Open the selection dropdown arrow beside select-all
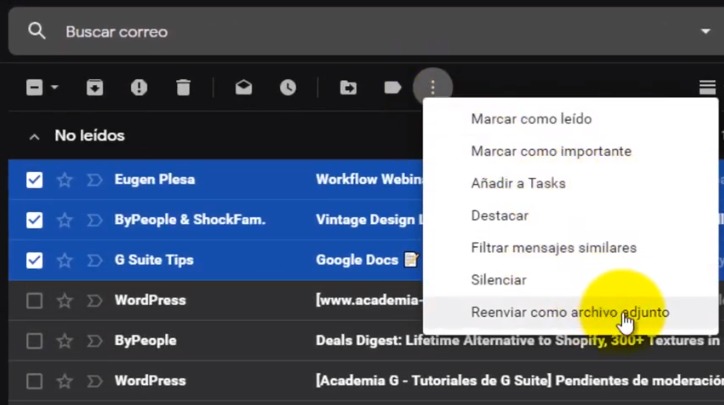This screenshot has width=724, height=405. 54,87
